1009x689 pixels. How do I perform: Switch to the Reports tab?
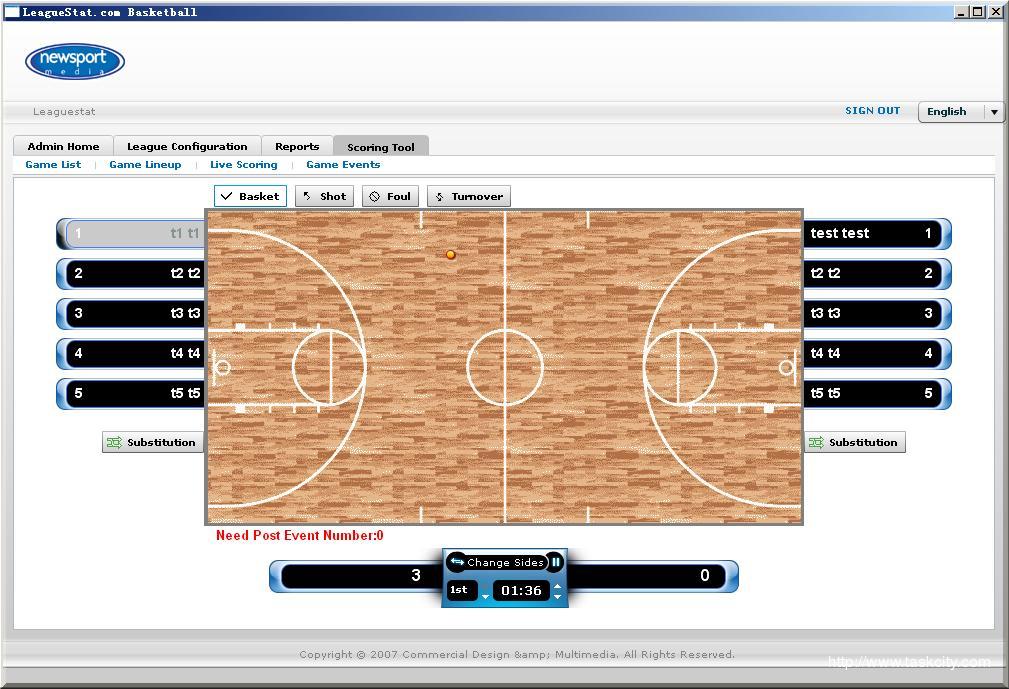[297, 147]
